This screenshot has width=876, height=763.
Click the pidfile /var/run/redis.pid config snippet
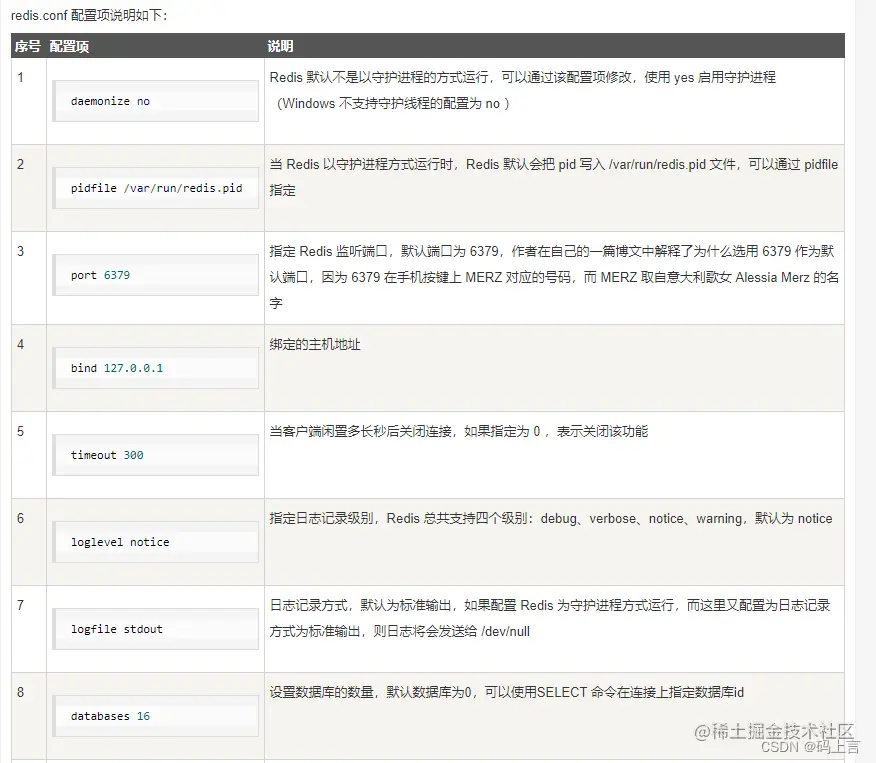pyautogui.click(x=155, y=187)
